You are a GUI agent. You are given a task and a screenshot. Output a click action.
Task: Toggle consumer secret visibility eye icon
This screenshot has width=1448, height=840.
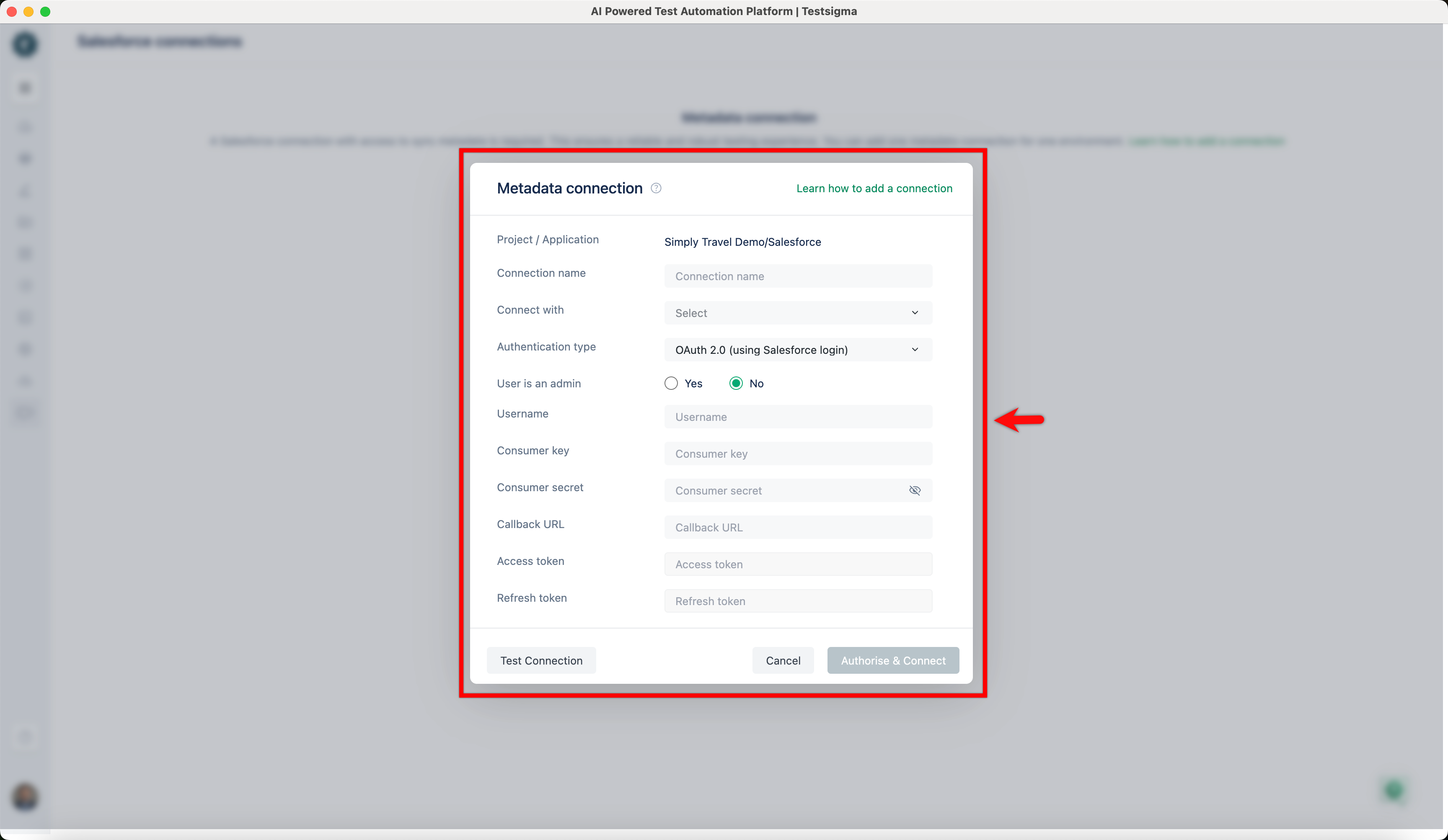[915, 490]
